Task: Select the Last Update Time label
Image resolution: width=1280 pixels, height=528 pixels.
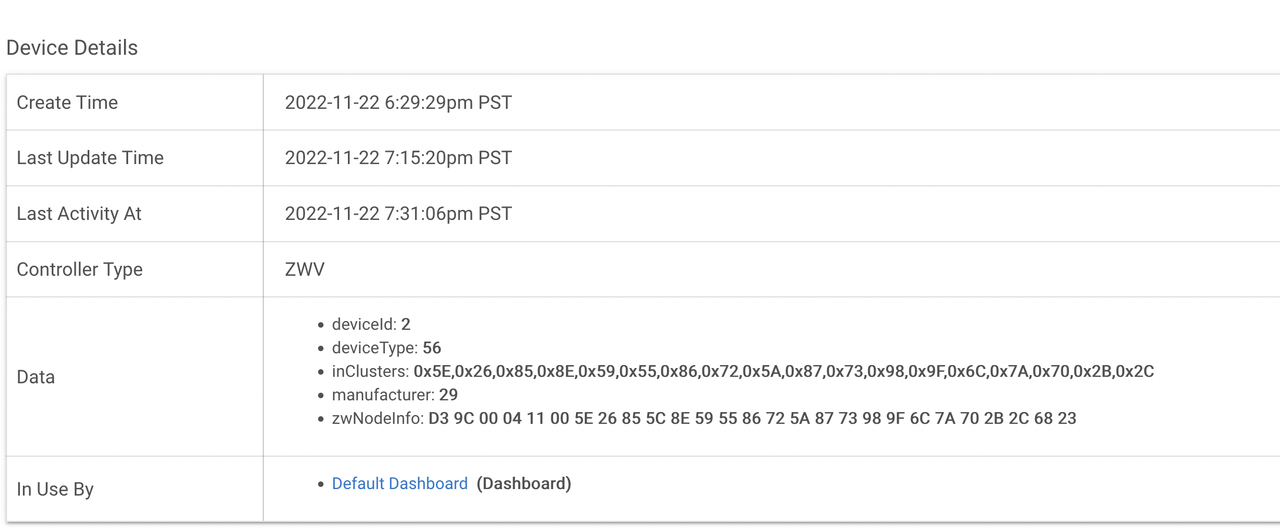Action: point(90,158)
